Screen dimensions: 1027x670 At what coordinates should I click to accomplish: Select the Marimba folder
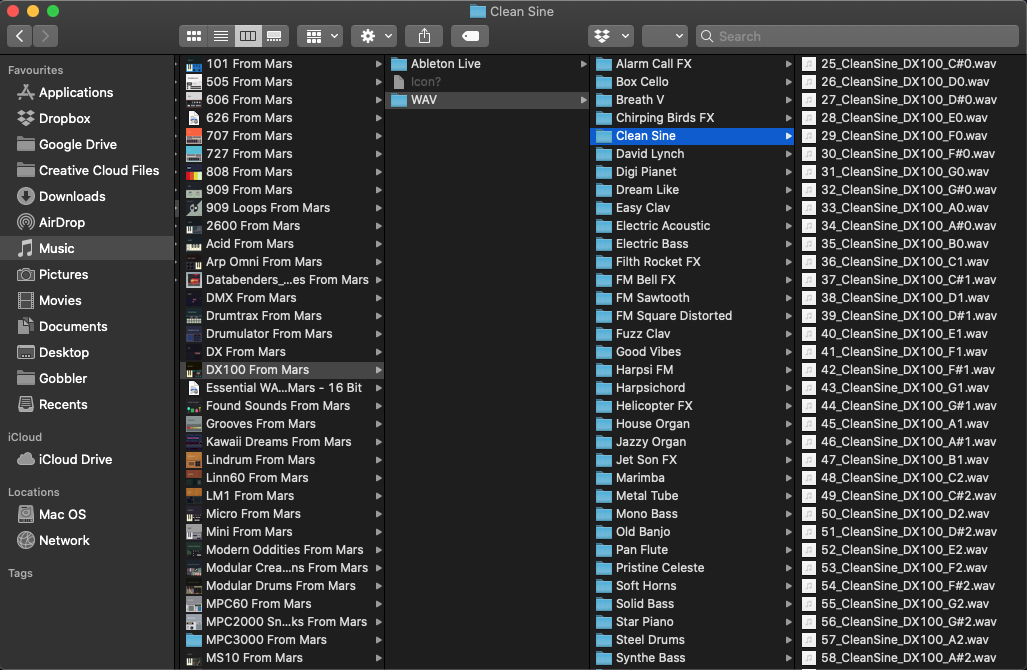tap(692, 478)
